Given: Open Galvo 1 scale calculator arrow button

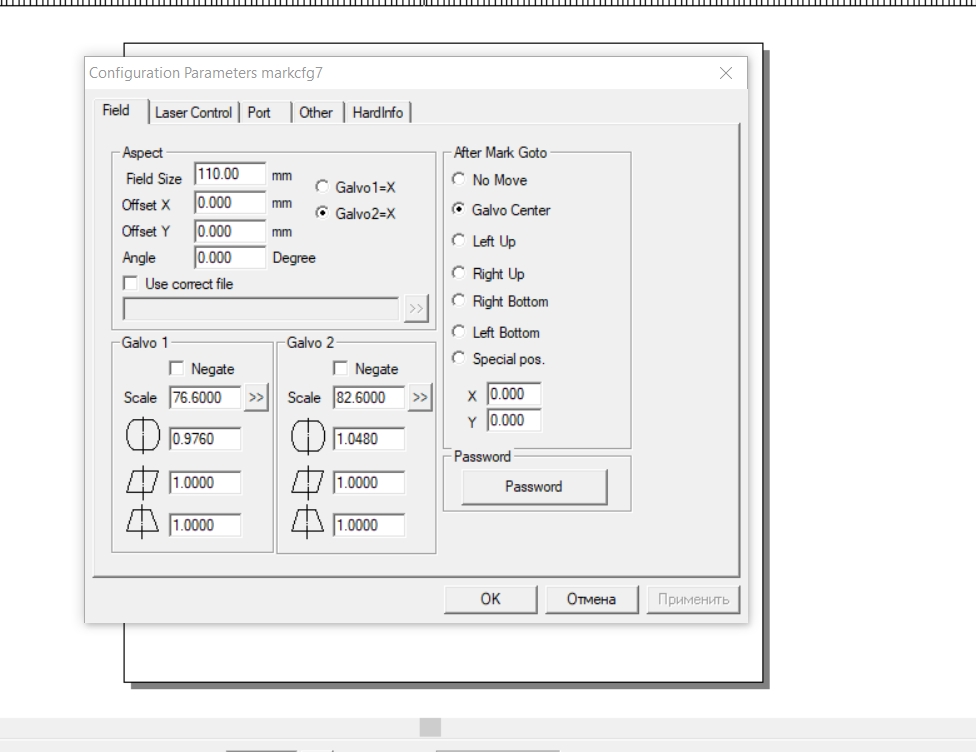Looking at the screenshot, I should (x=256, y=398).
